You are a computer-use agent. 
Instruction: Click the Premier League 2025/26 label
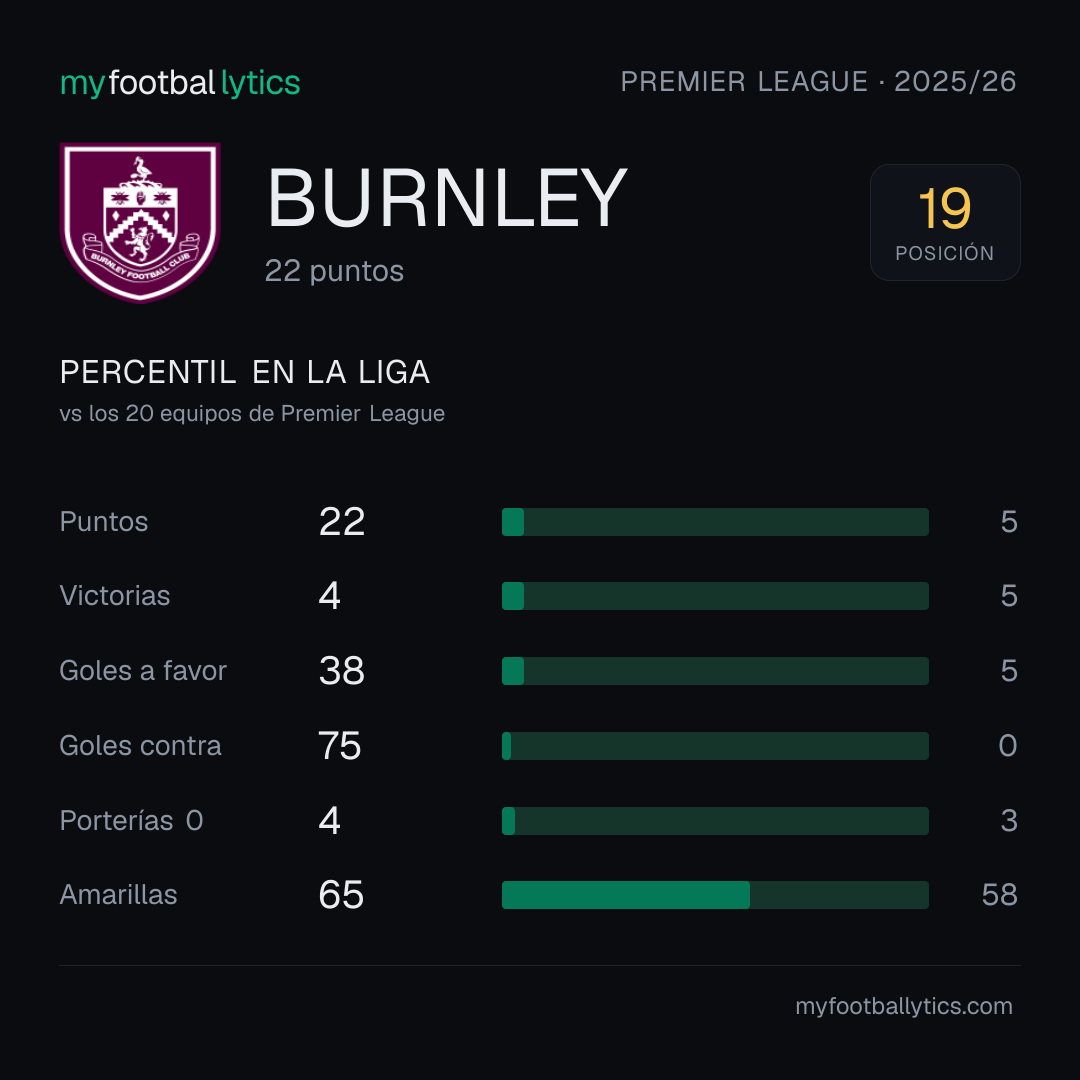818,82
